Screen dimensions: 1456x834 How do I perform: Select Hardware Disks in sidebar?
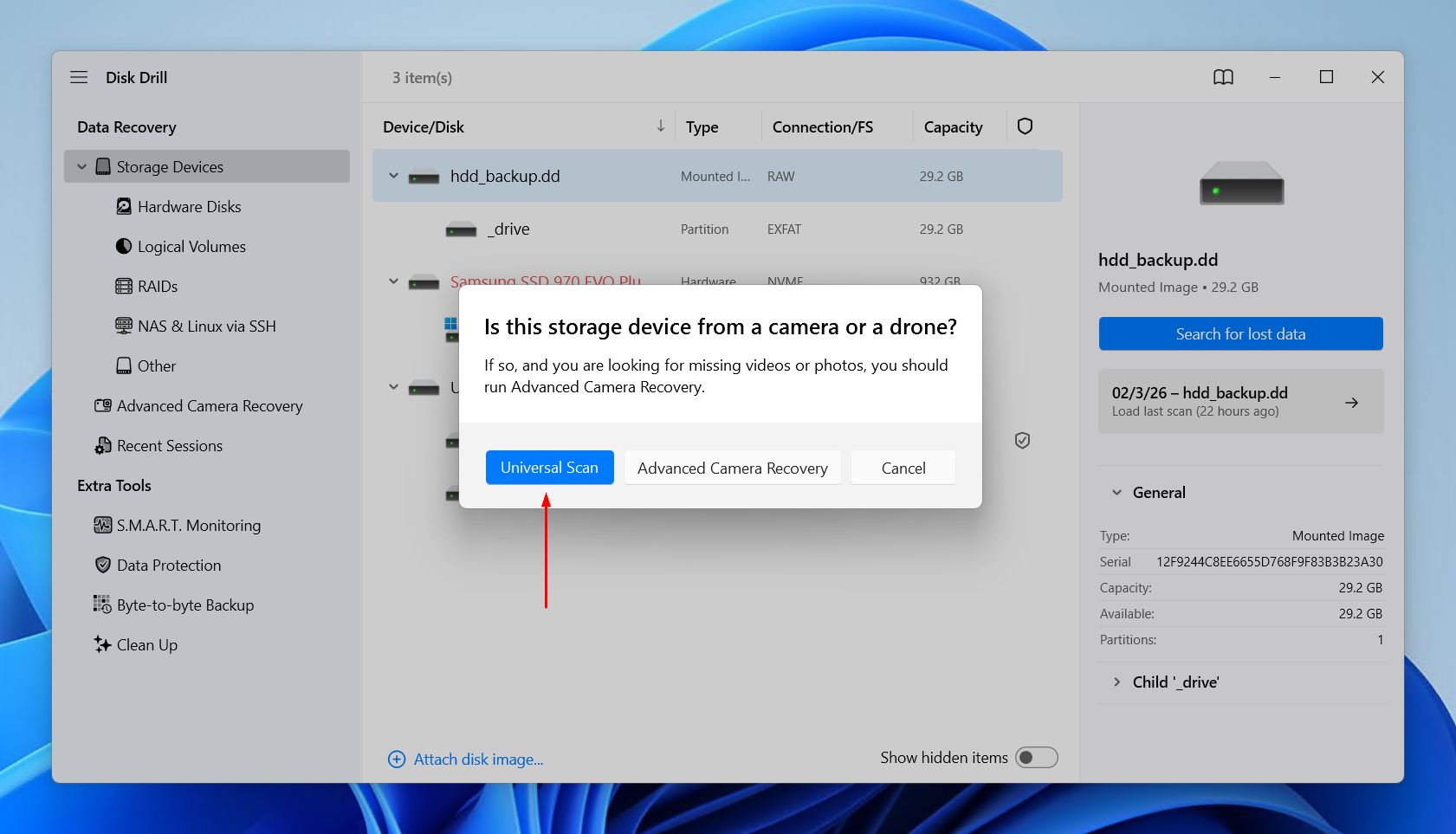pyautogui.click(x=189, y=206)
